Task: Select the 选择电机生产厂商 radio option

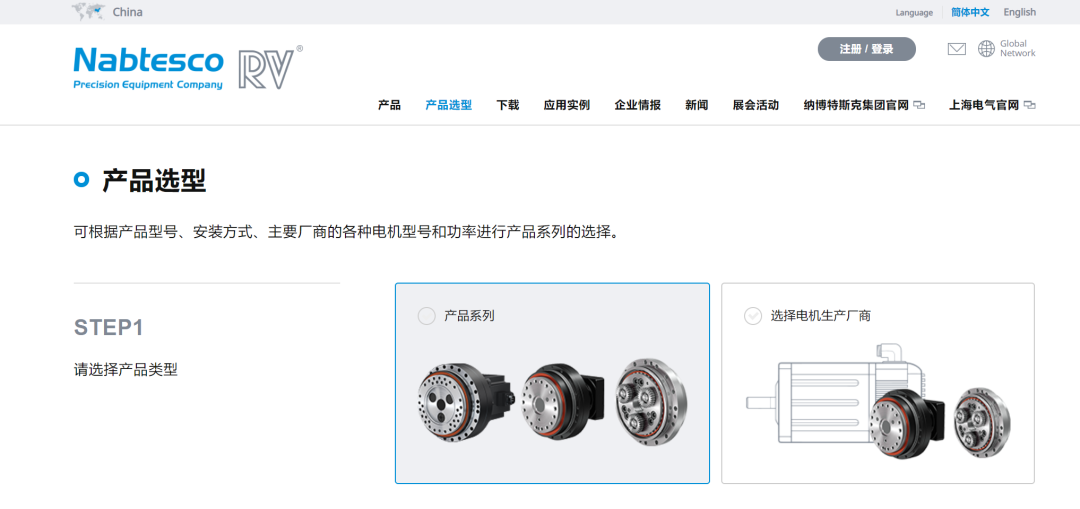Action: click(753, 316)
